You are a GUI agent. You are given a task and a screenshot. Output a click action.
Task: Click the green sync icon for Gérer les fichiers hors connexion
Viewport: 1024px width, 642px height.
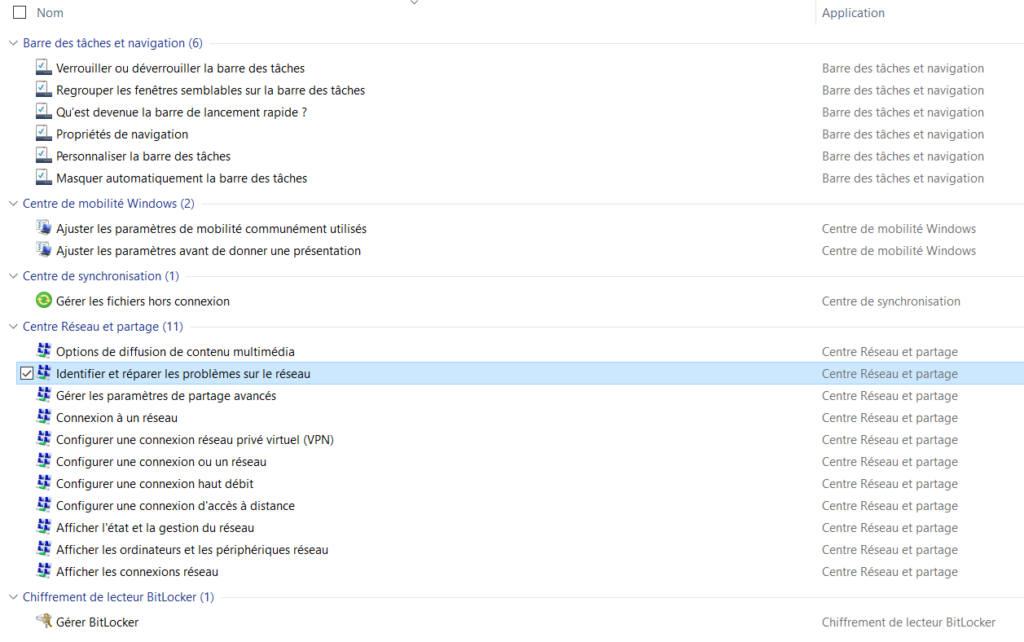(x=43, y=301)
